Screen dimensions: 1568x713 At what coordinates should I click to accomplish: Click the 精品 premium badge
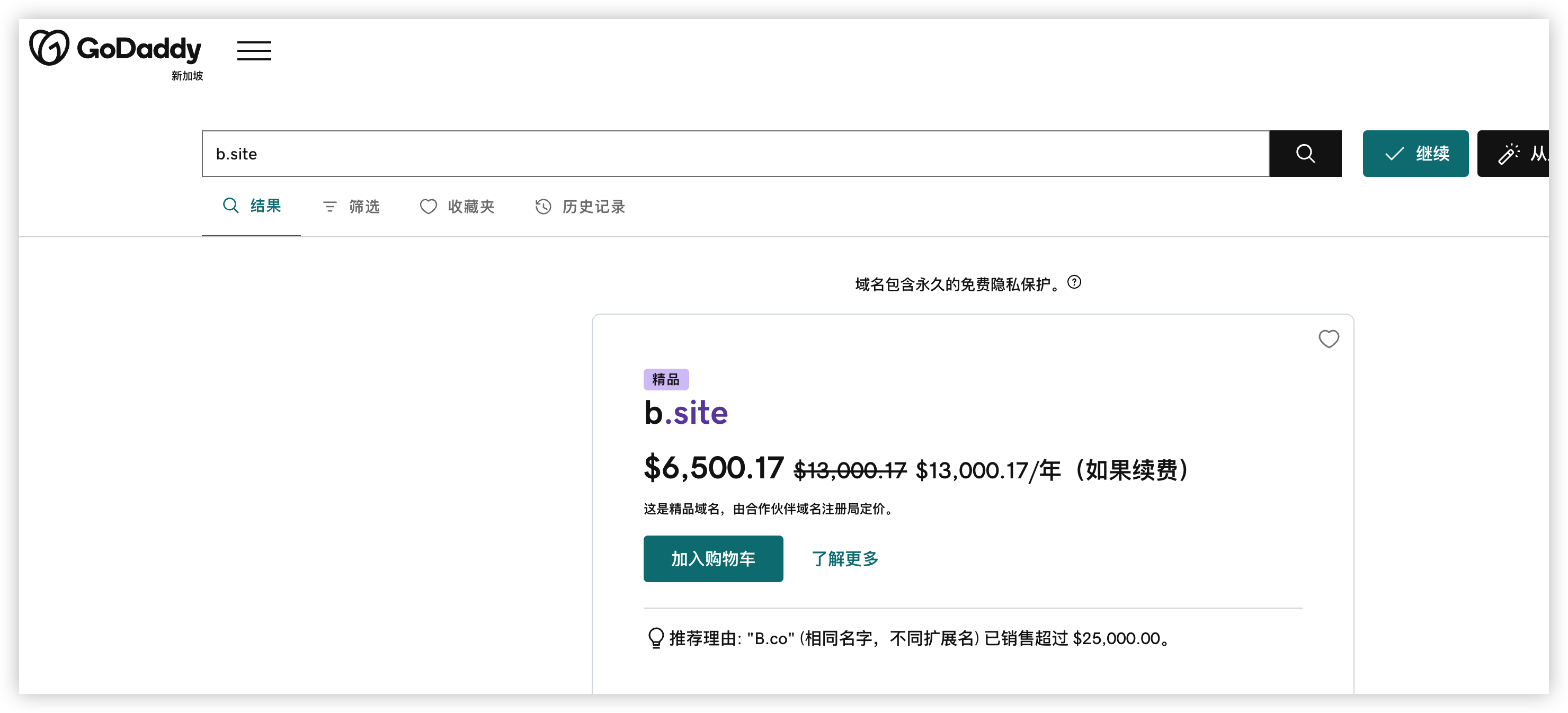[665, 379]
